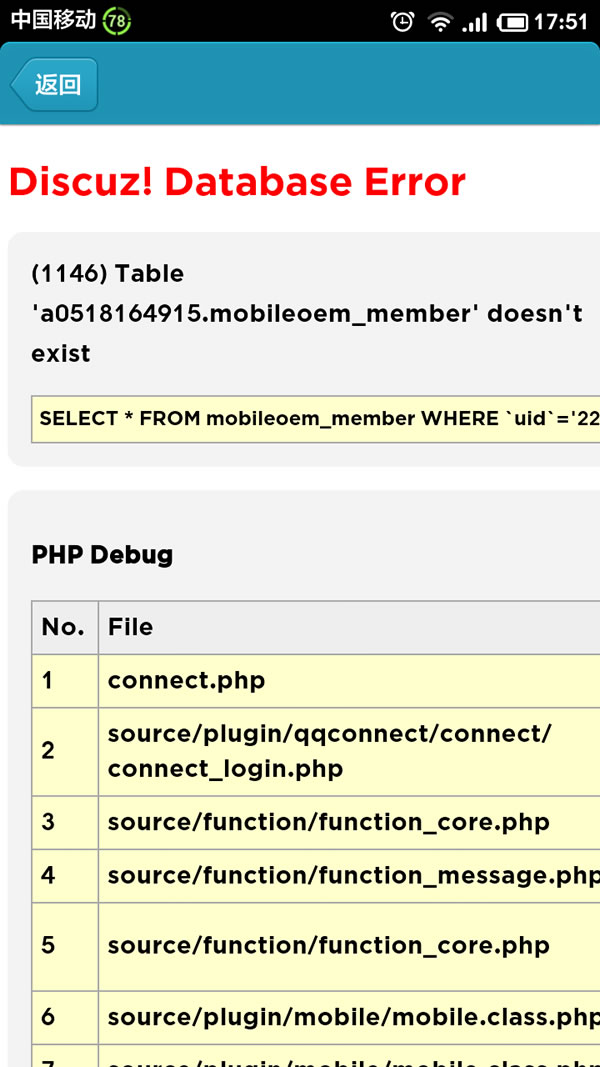This screenshot has width=600, height=1067.
Task: Select the connect.php row
Action: pos(316,680)
